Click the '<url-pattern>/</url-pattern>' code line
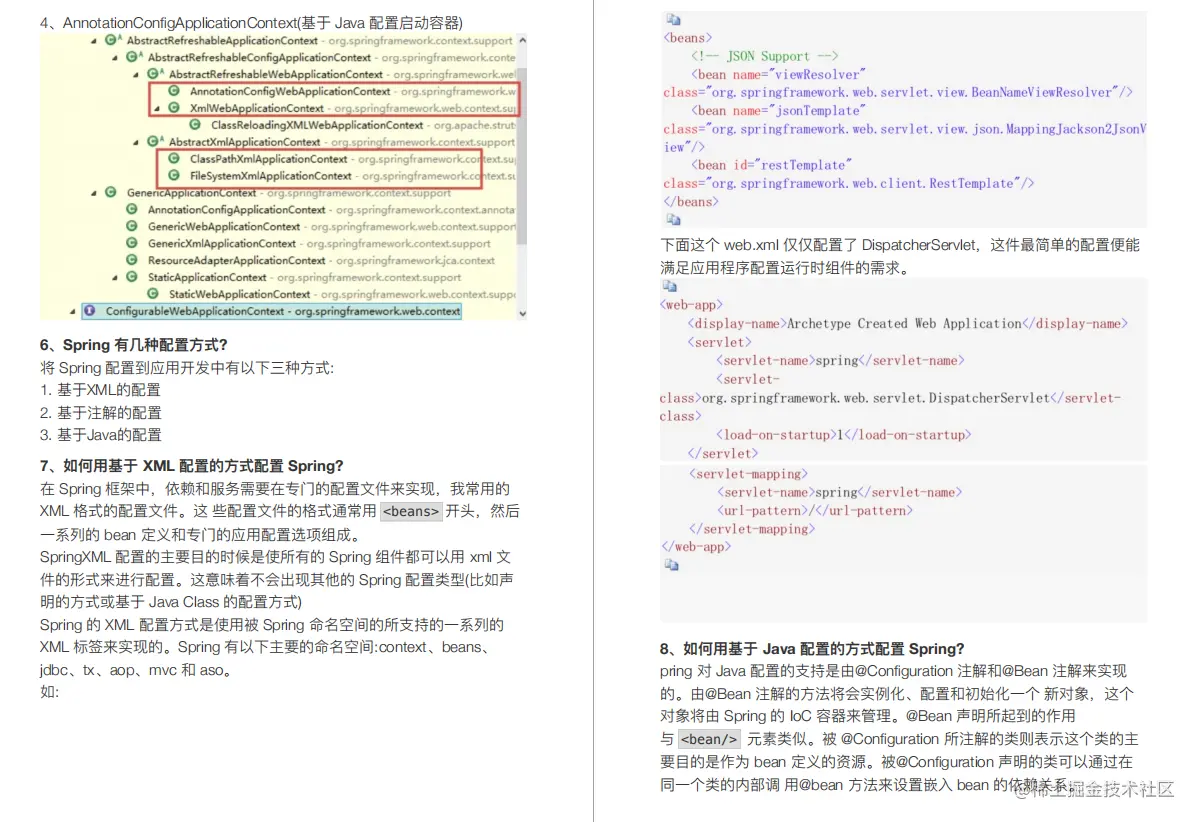1197x822 pixels. click(814, 511)
